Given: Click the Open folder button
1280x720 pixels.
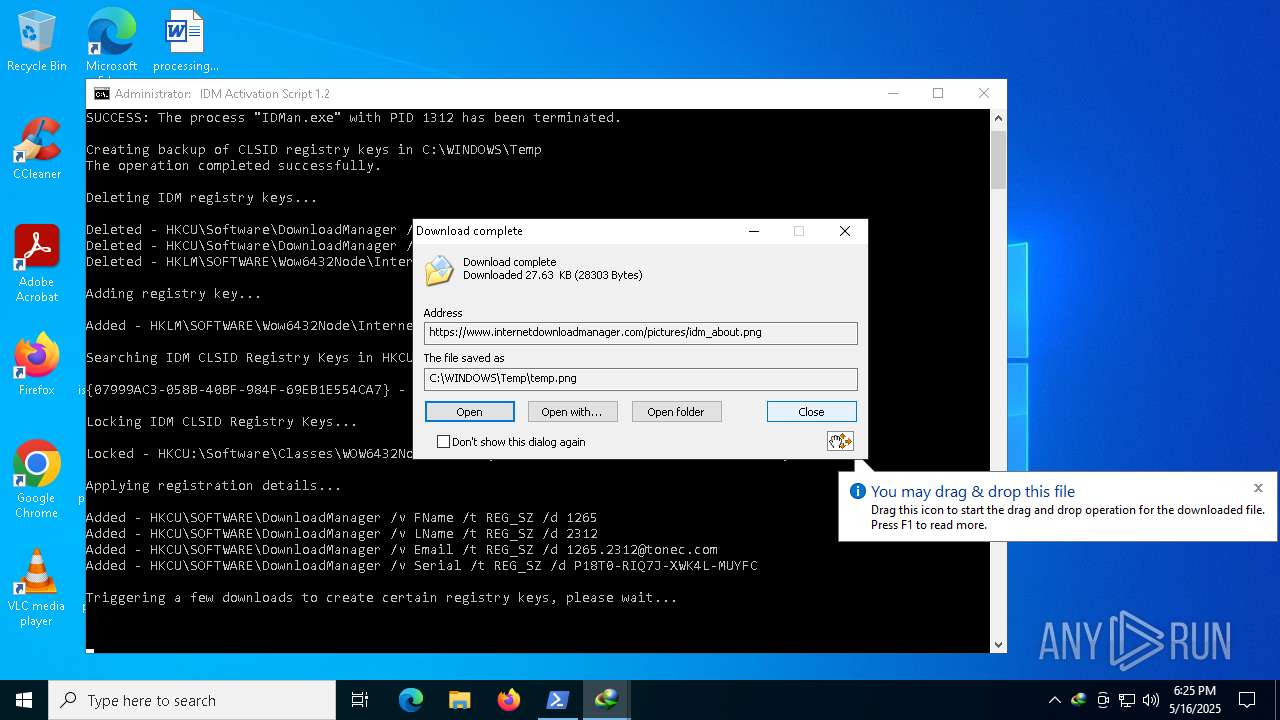Looking at the screenshot, I should (676, 412).
